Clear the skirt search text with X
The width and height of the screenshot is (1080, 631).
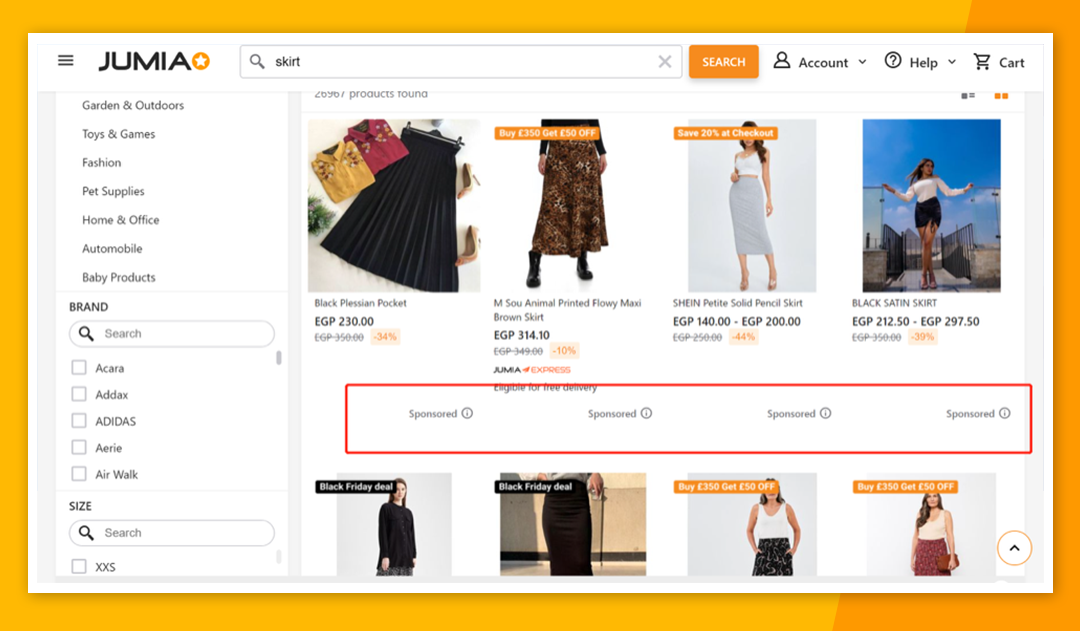pos(665,62)
